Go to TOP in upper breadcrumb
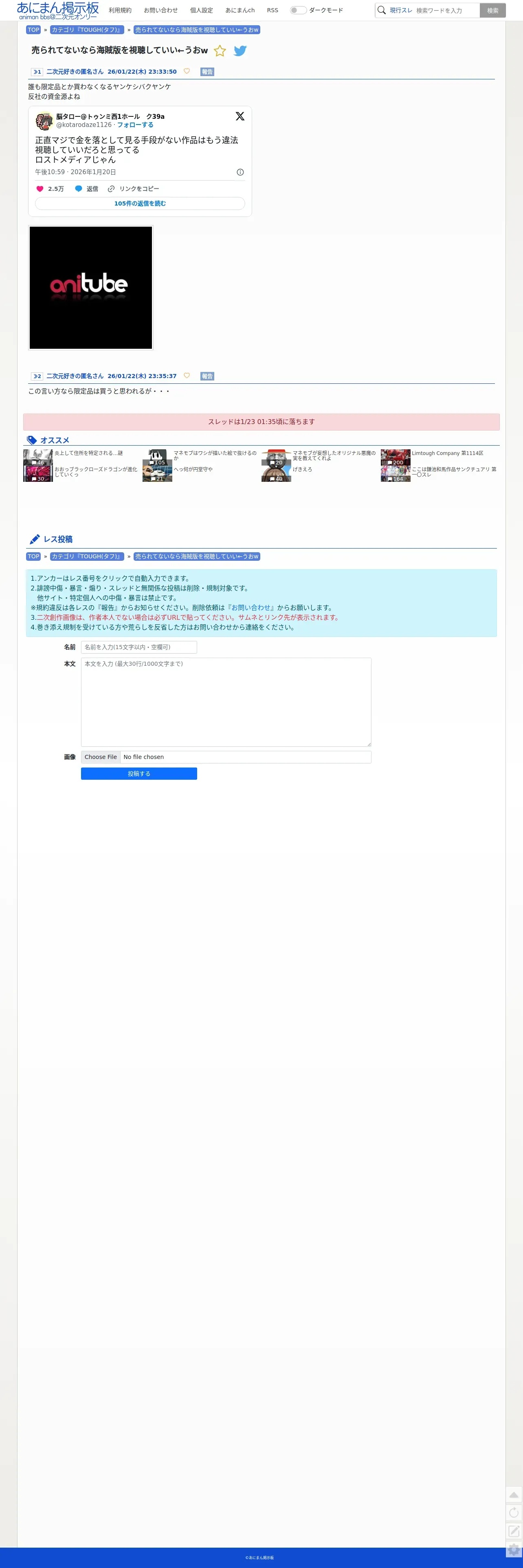Viewport: 523px width, 1568px height. click(33, 30)
